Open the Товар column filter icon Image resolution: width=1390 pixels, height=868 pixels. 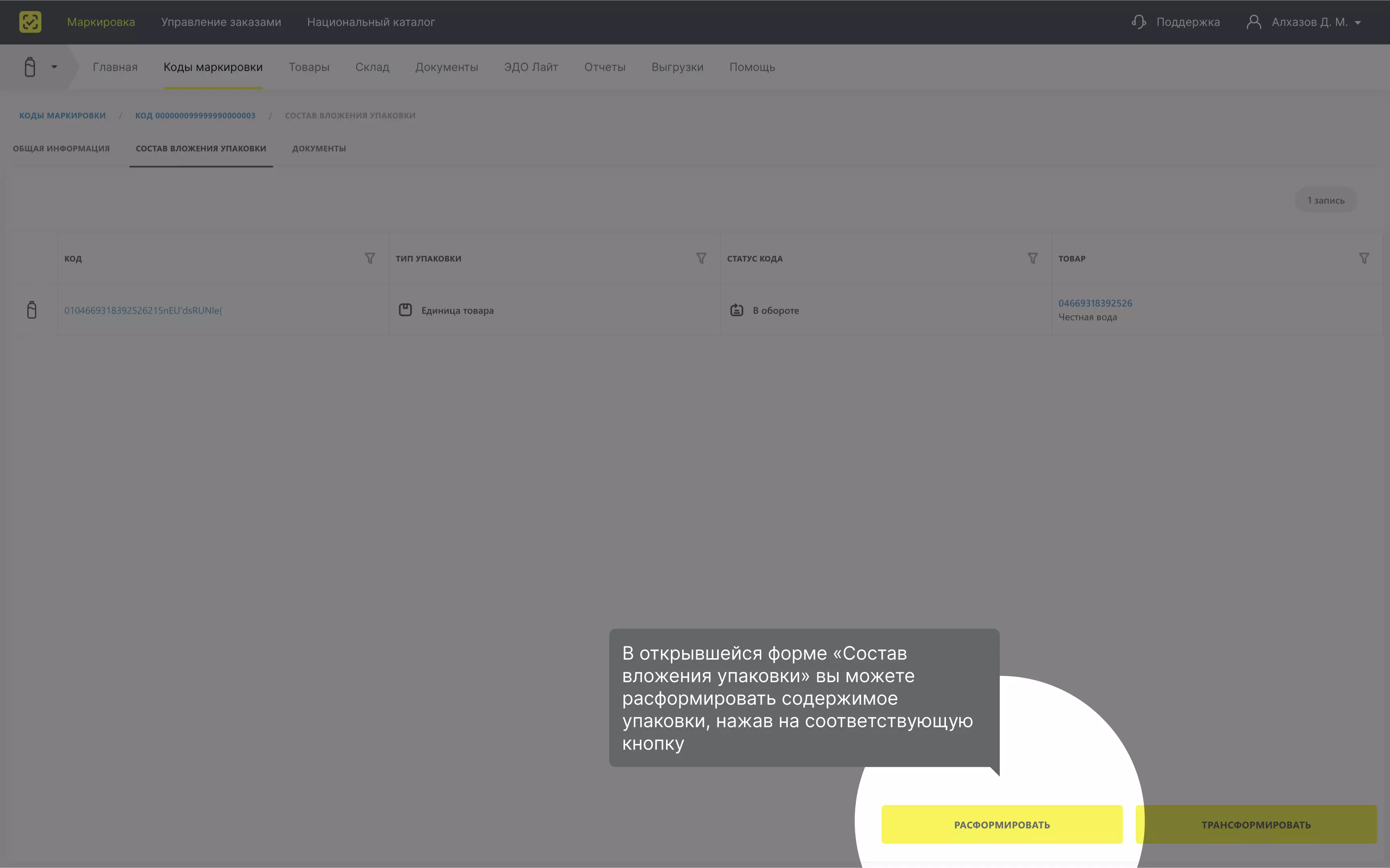tap(1363, 259)
